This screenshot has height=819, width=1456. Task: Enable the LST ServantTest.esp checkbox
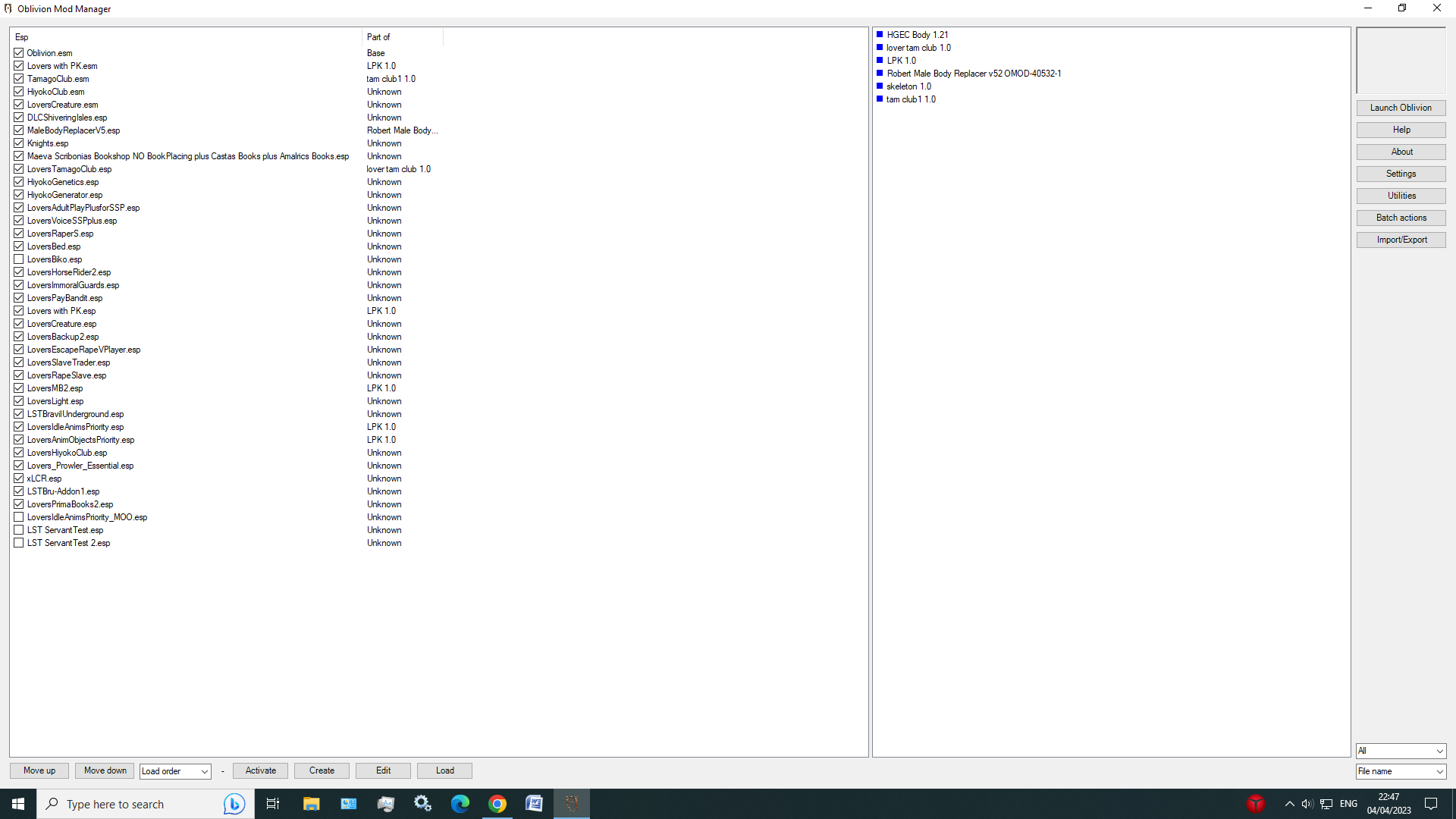pos(19,530)
